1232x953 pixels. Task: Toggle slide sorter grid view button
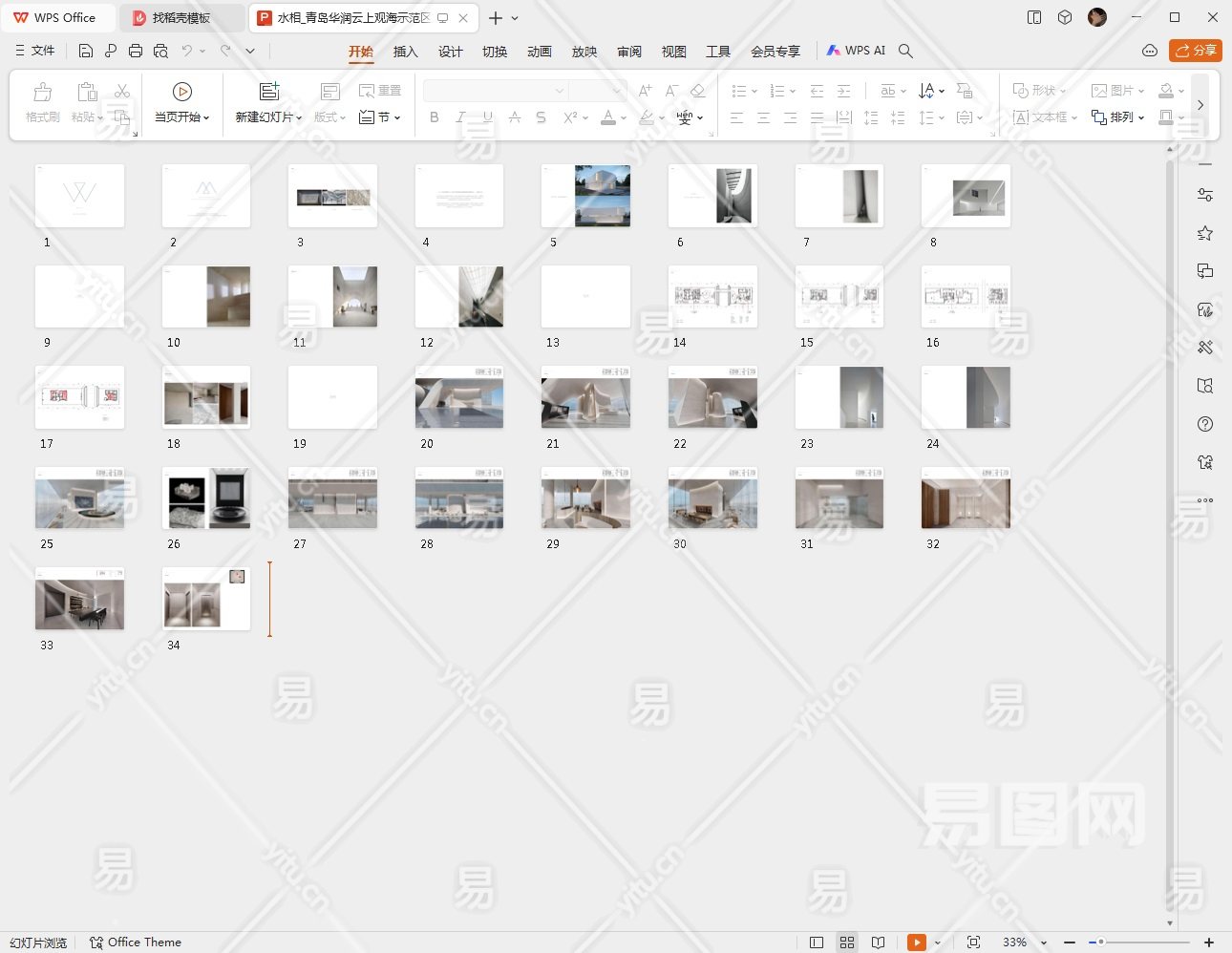click(847, 942)
